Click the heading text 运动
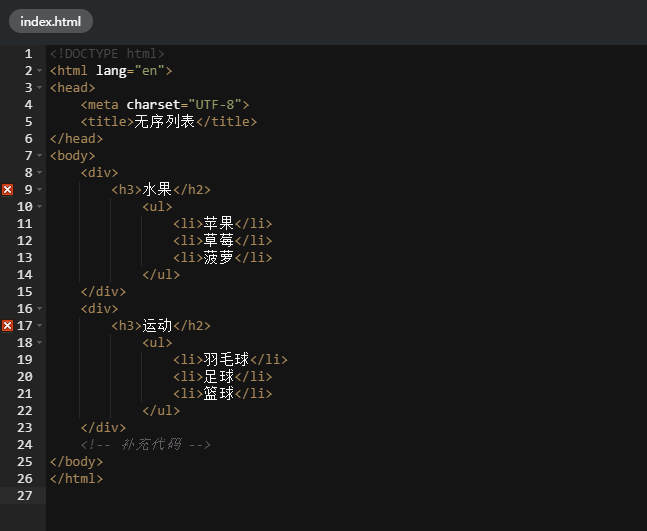647x531 pixels. [x=157, y=326]
